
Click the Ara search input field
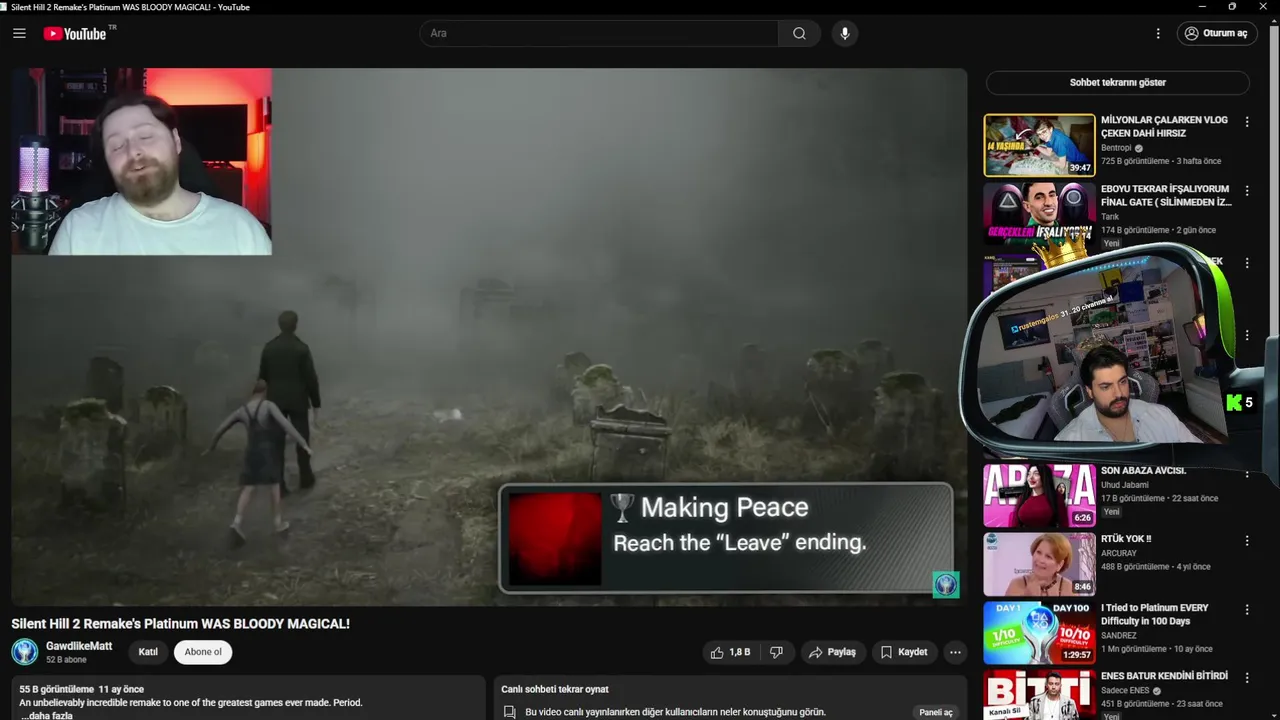tap(599, 33)
